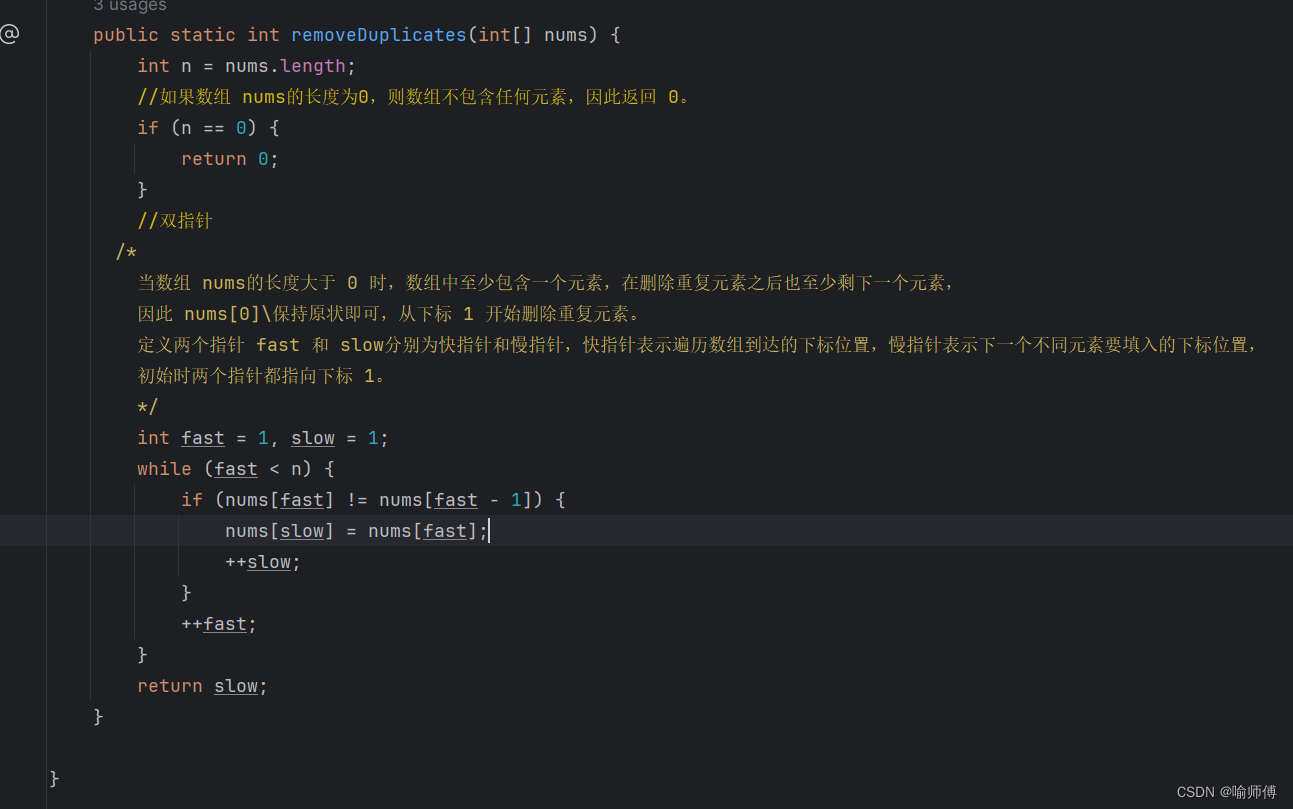Place cursor on 'nums.length' expression
Screen dimensions: 1293x809
[285, 66]
